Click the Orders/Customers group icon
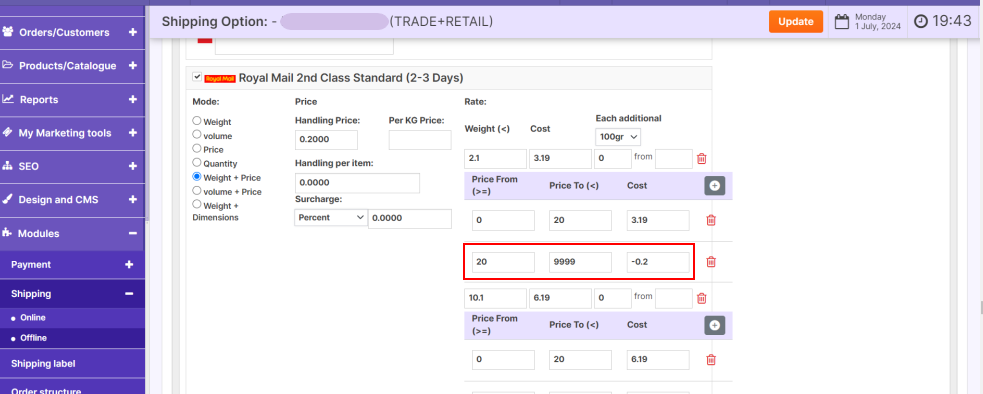 tap(8, 32)
